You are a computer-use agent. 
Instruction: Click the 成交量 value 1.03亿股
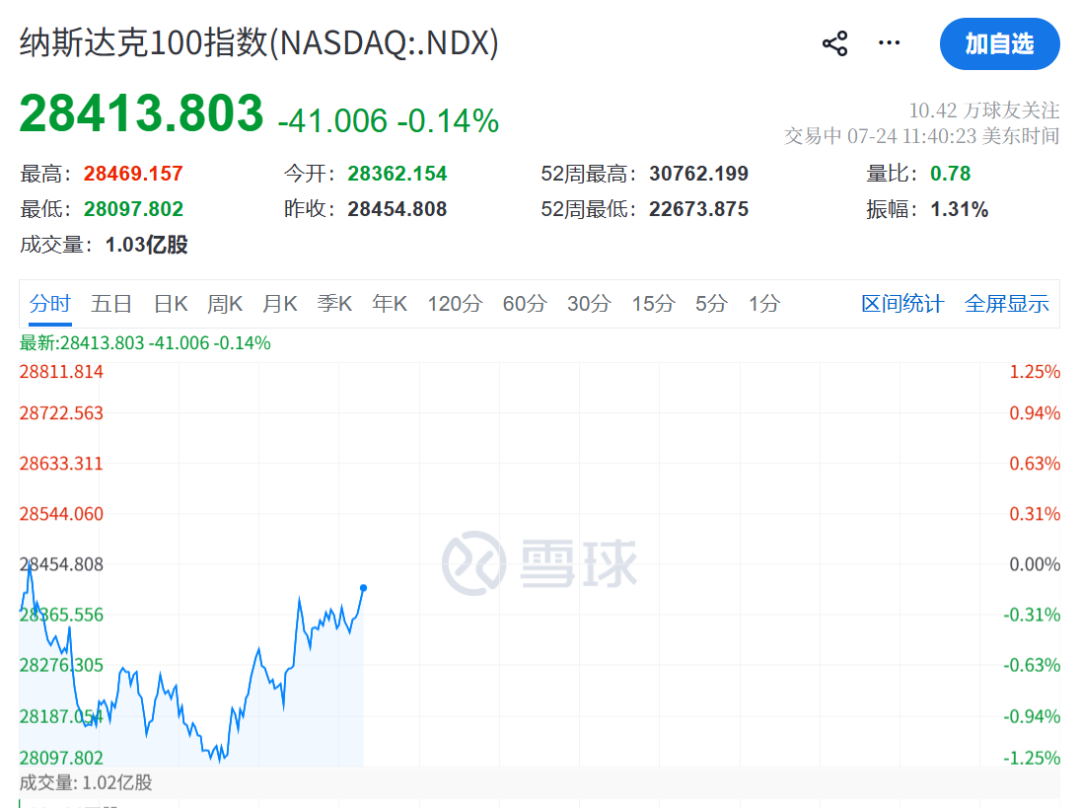point(146,245)
